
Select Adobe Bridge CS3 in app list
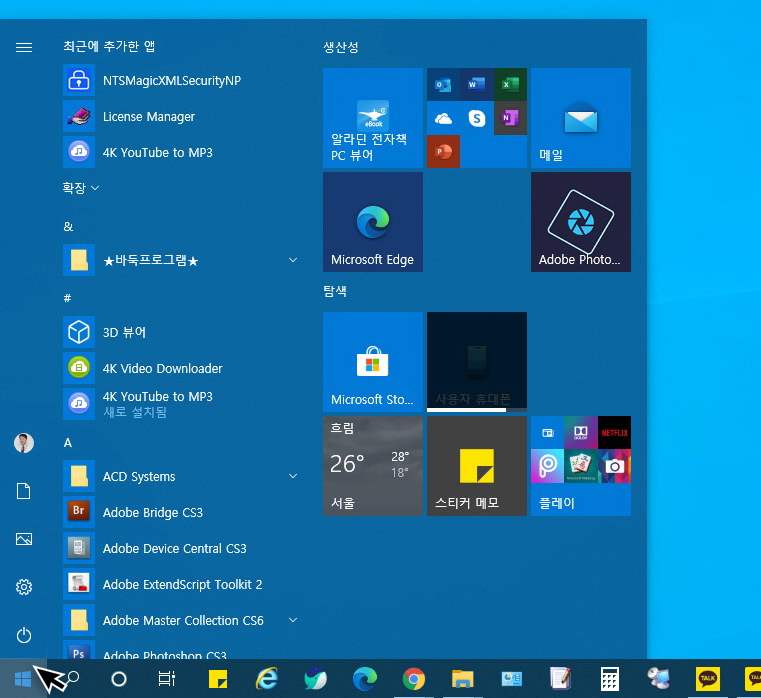[x=152, y=513]
